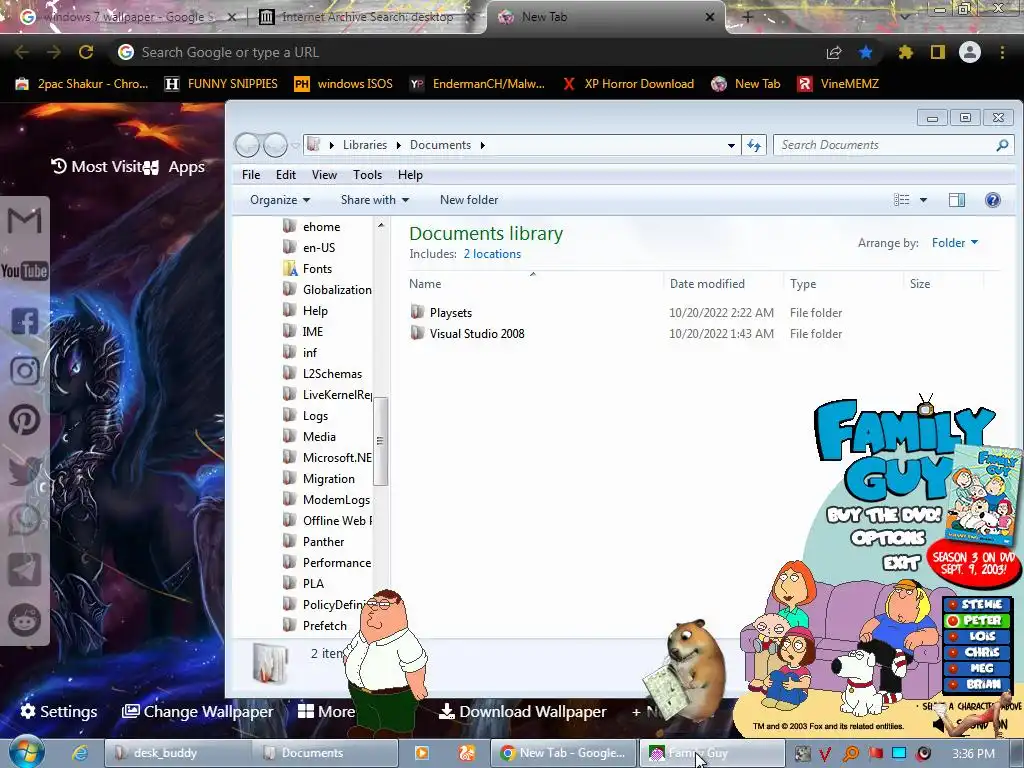Share this page icon in the address bar

[834, 52]
